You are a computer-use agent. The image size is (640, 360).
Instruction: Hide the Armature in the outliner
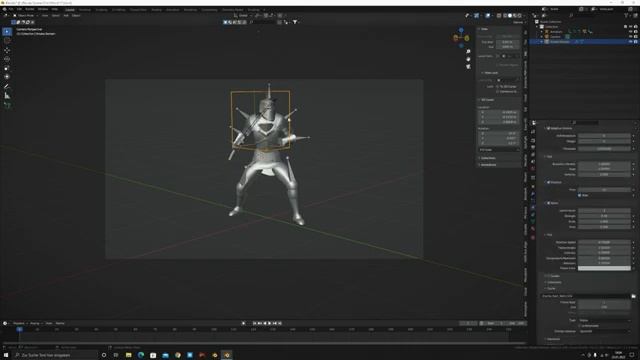pos(631,31)
